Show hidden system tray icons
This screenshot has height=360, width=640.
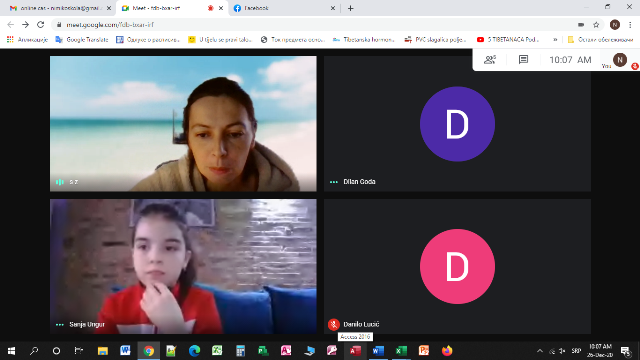pyautogui.click(x=540, y=351)
